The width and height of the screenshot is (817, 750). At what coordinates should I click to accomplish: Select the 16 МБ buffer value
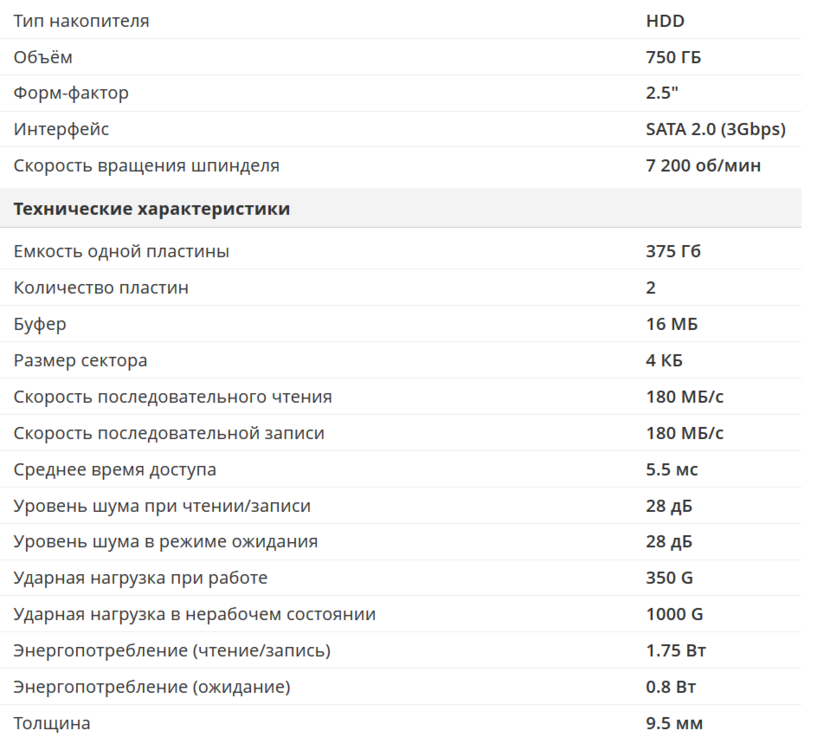tap(671, 324)
